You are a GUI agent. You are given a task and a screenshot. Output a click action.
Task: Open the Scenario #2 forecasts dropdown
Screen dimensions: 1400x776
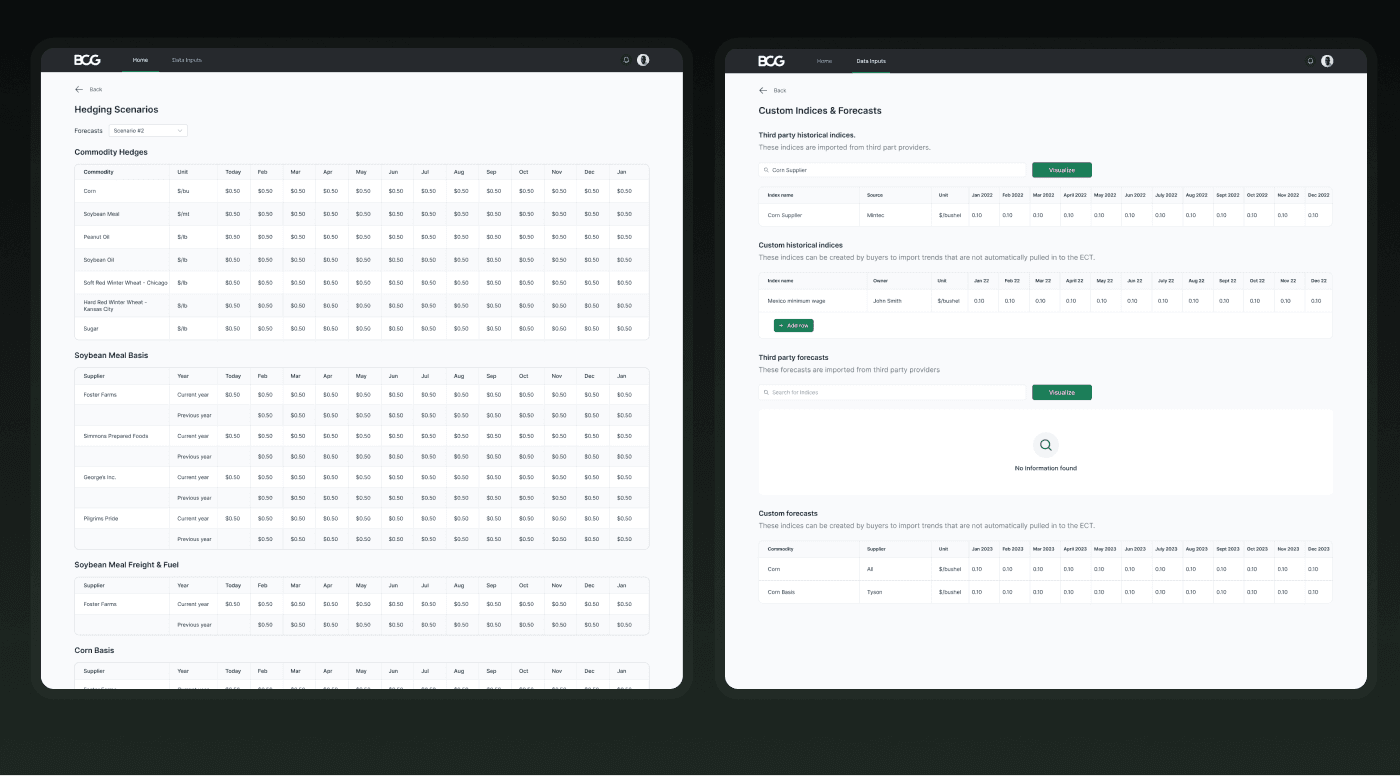click(x=148, y=130)
